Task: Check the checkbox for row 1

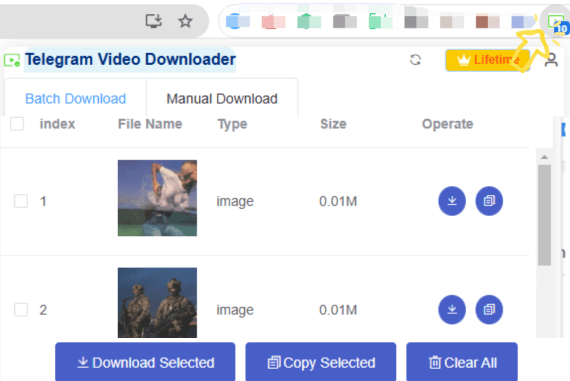Action: (21, 201)
